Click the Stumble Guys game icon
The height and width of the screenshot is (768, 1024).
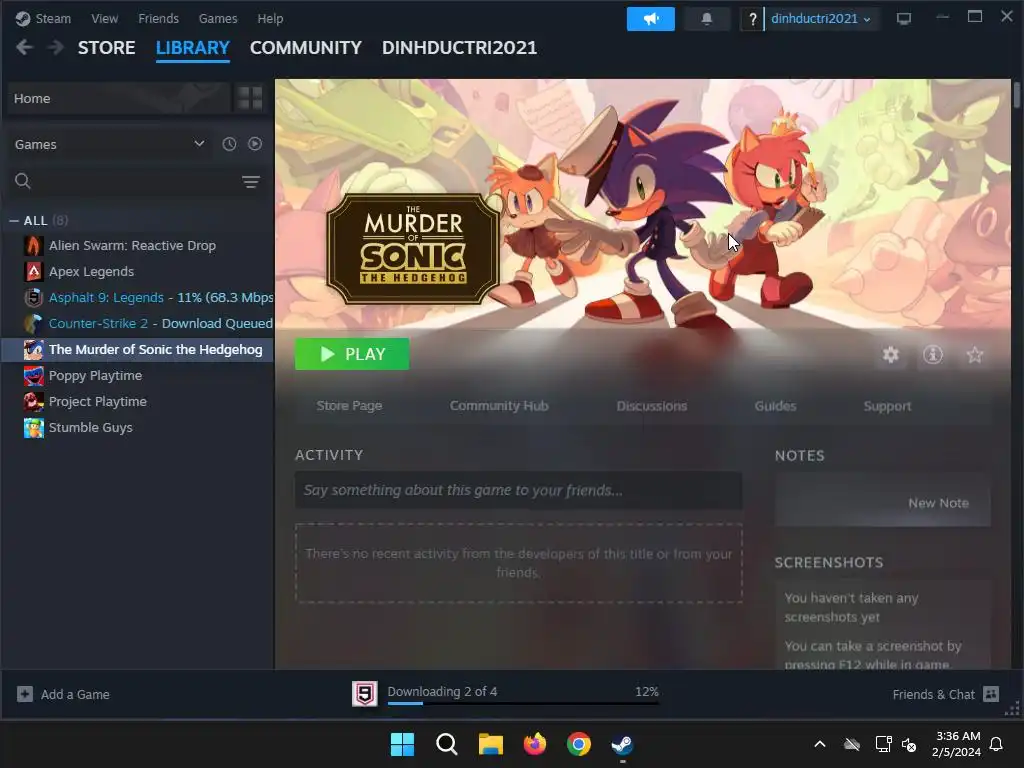point(33,428)
